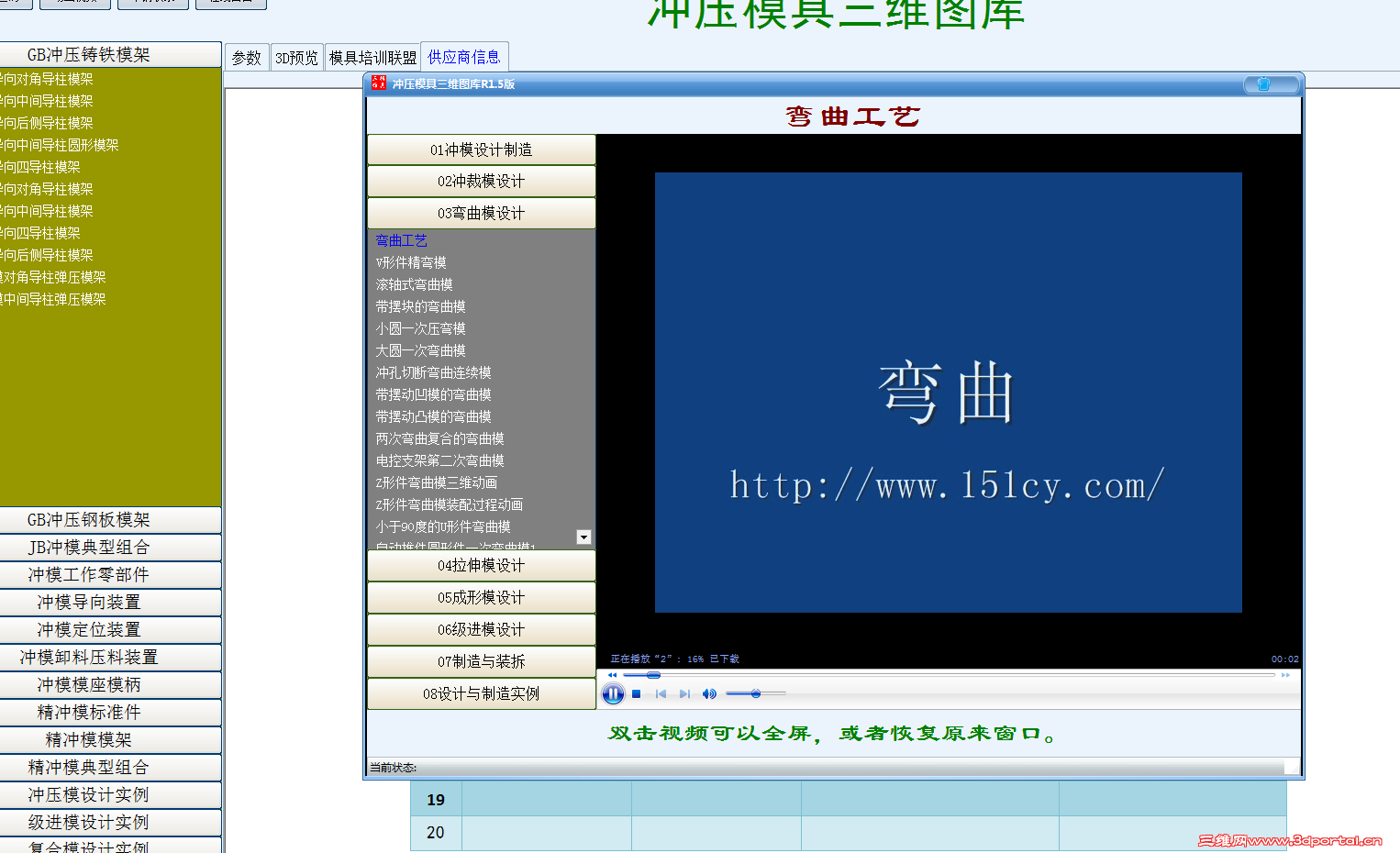Viewport: 1400px width, 853px height.
Task: Click the 当前状态 status bar label
Action: (x=393, y=768)
